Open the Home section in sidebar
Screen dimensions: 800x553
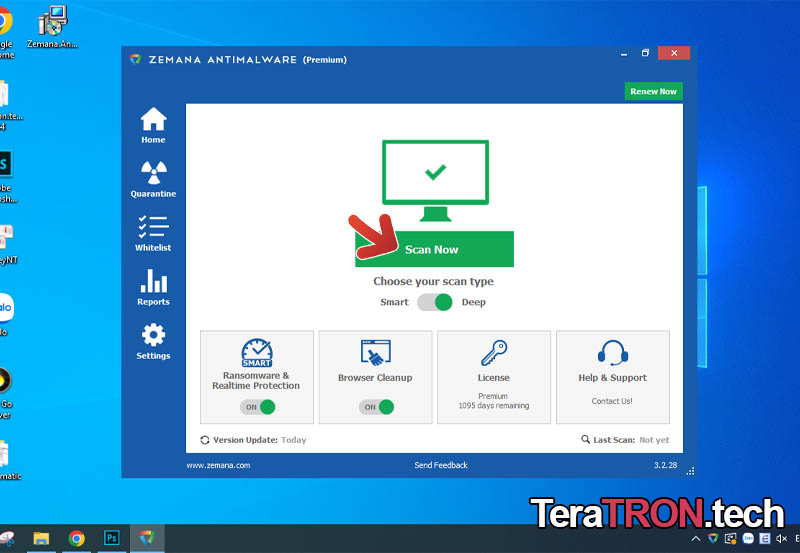pos(153,125)
